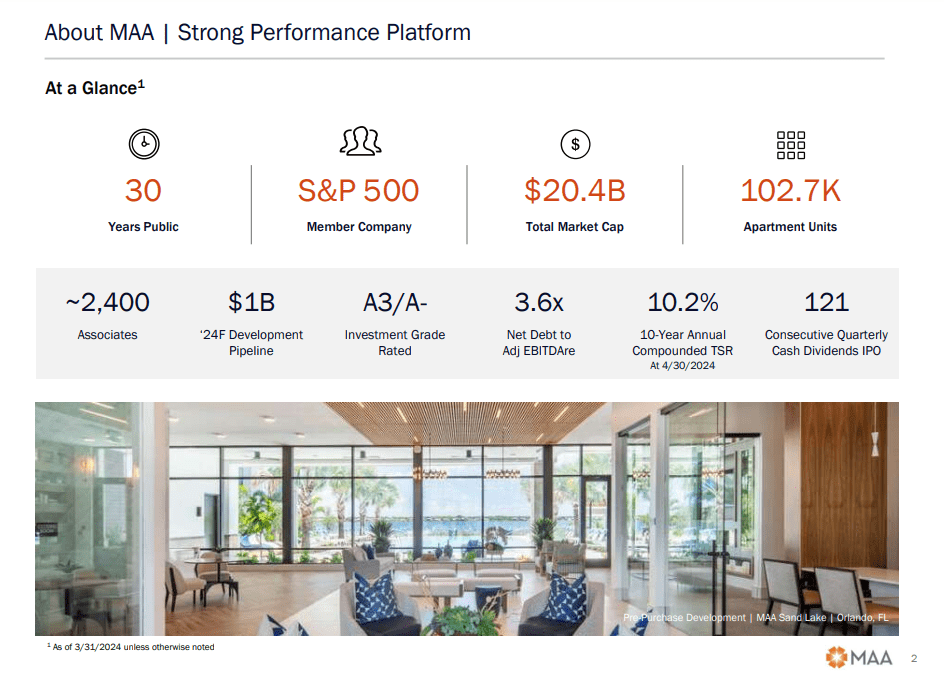Click the MAA logo in the footer
The image size is (944, 678).
[x=858, y=657]
